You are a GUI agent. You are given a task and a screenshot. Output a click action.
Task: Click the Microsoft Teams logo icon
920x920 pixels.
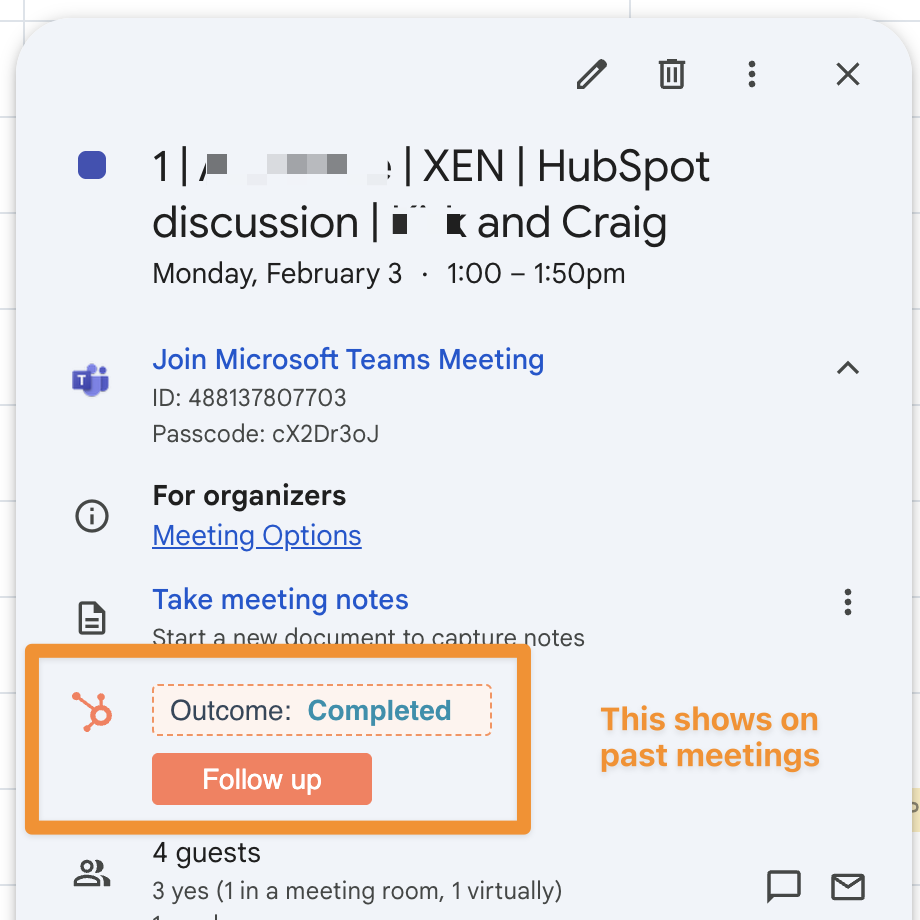(x=91, y=380)
